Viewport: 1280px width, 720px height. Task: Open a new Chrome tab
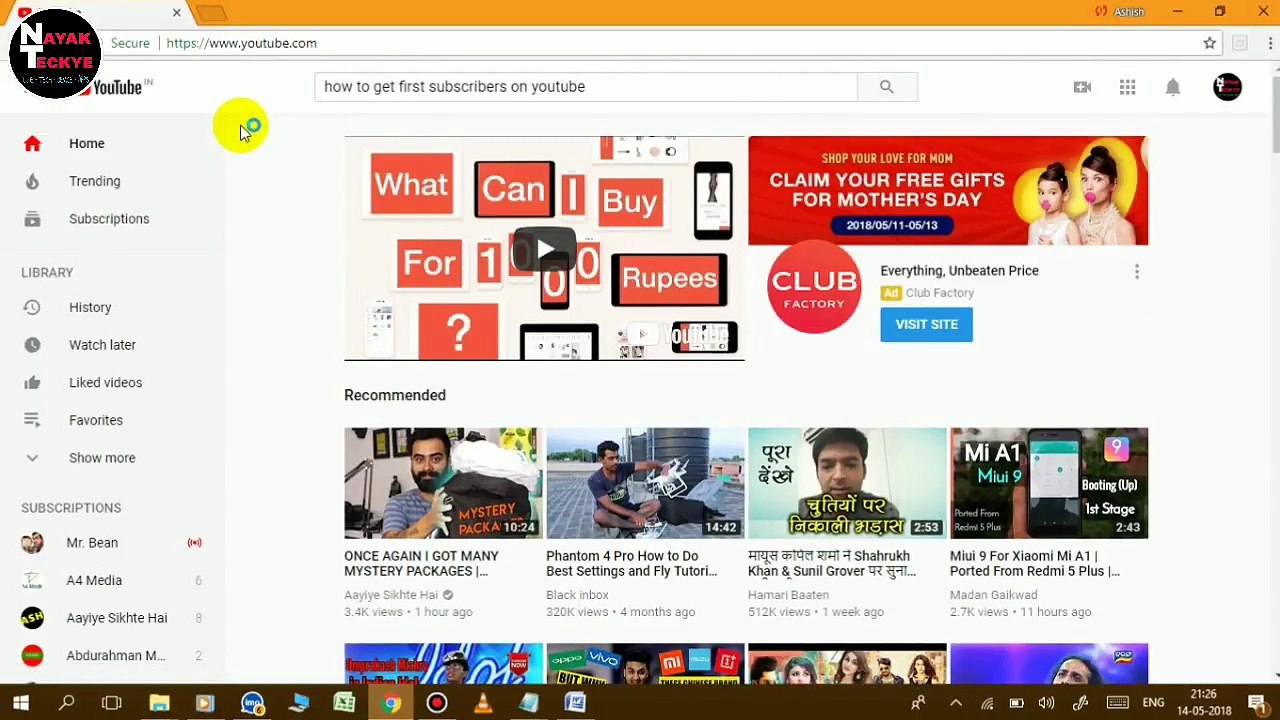click(211, 13)
